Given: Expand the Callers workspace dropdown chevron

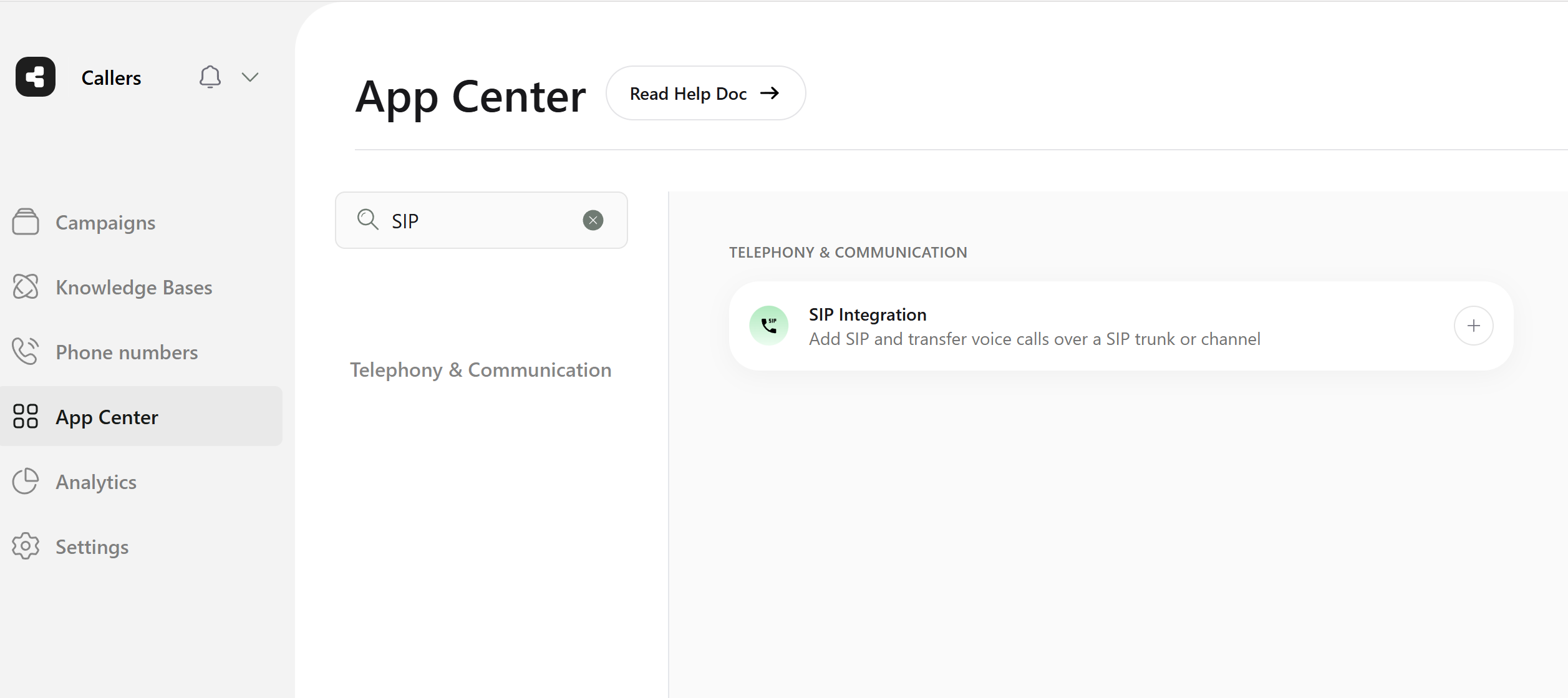Looking at the screenshot, I should 250,77.
